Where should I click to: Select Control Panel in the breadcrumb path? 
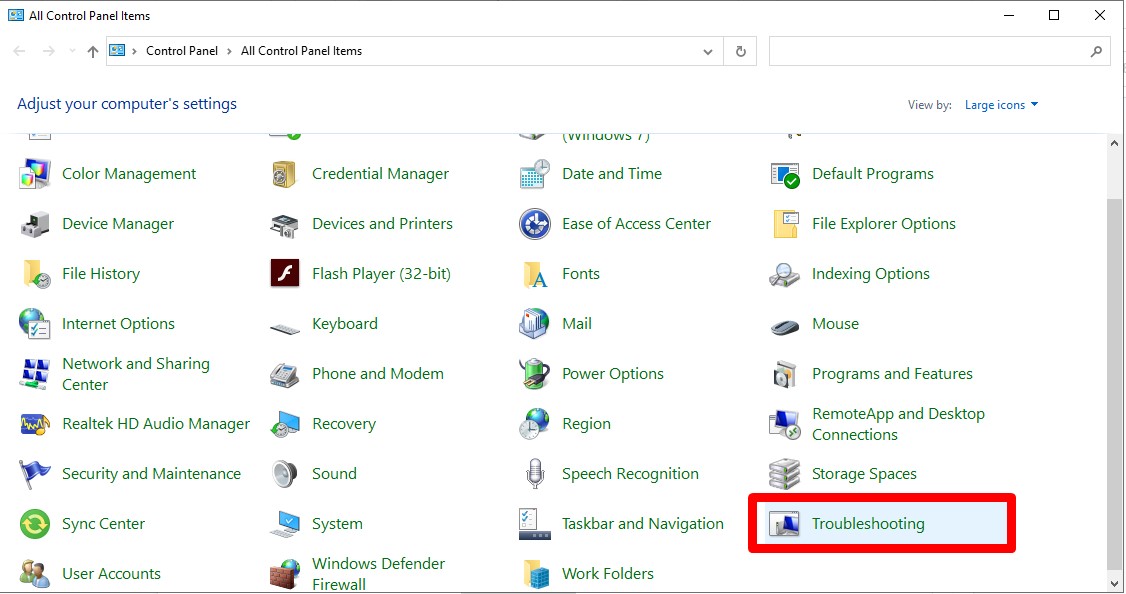click(182, 51)
